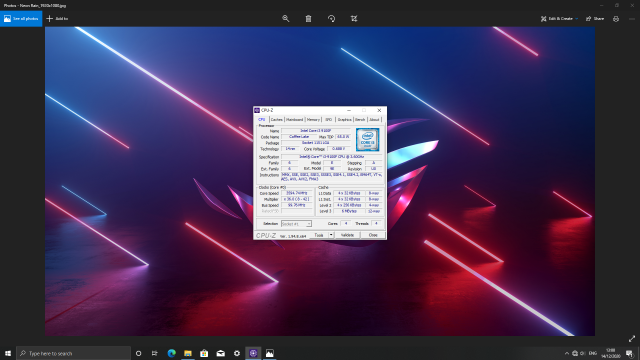Click the Intel Core i3 logo image
This screenshot has height=360, width=640.
367,140
